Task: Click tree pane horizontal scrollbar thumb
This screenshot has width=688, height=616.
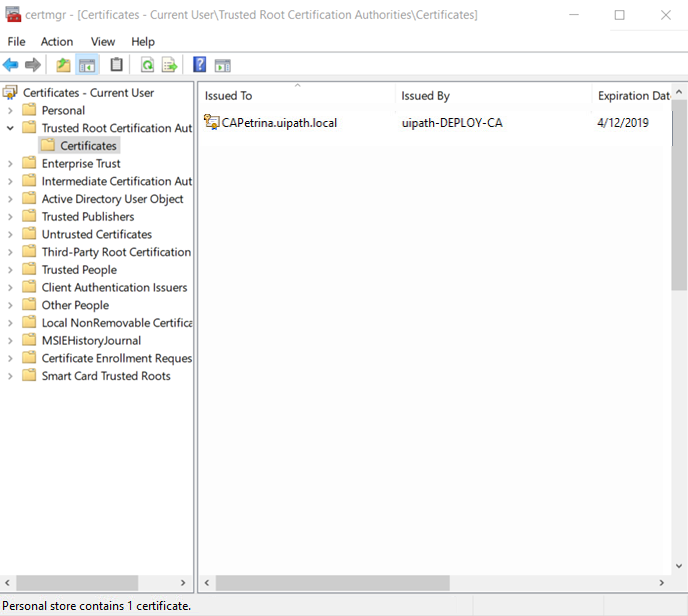Action: (x=77, y=583)
